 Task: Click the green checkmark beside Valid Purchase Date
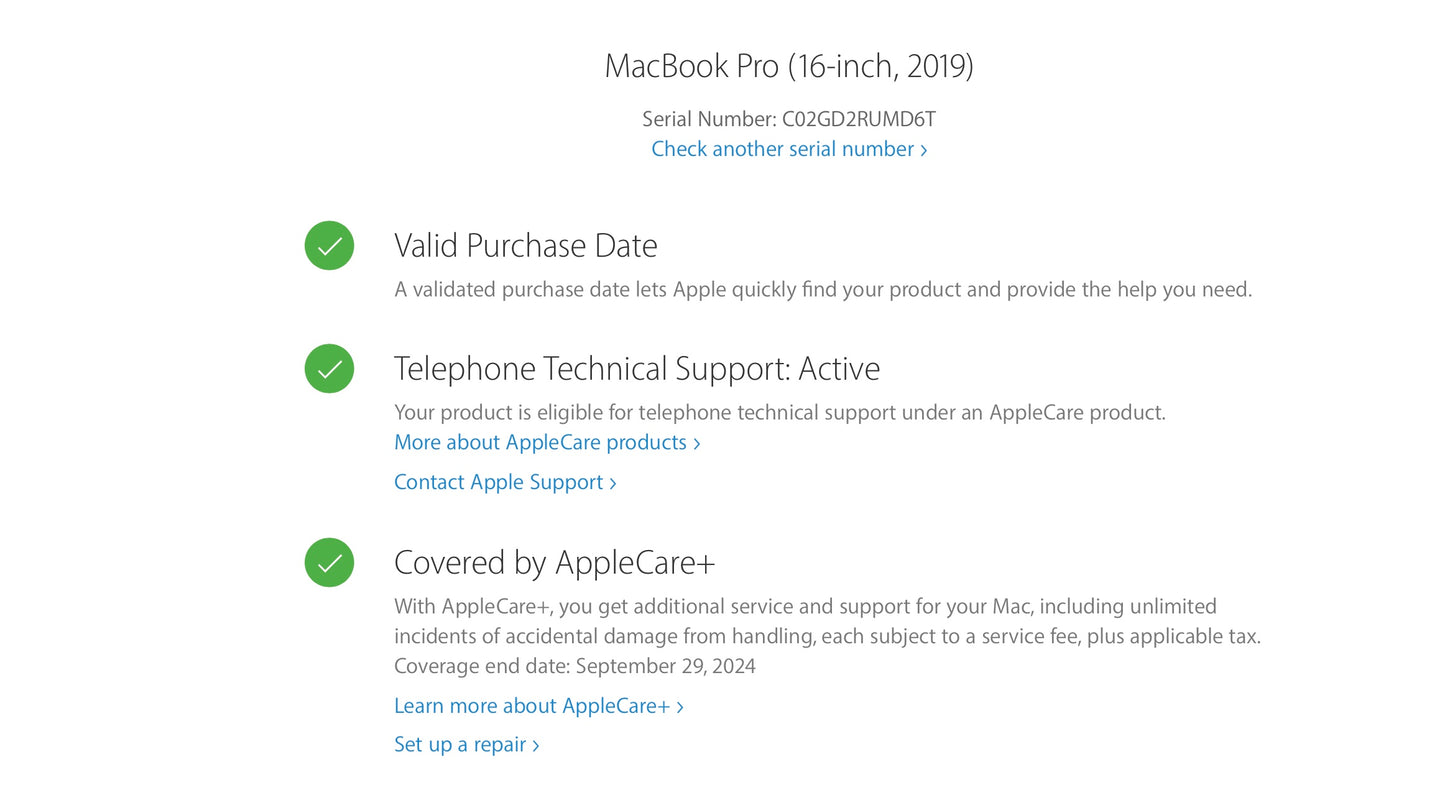pyautogui.click(x=329, y=245)
